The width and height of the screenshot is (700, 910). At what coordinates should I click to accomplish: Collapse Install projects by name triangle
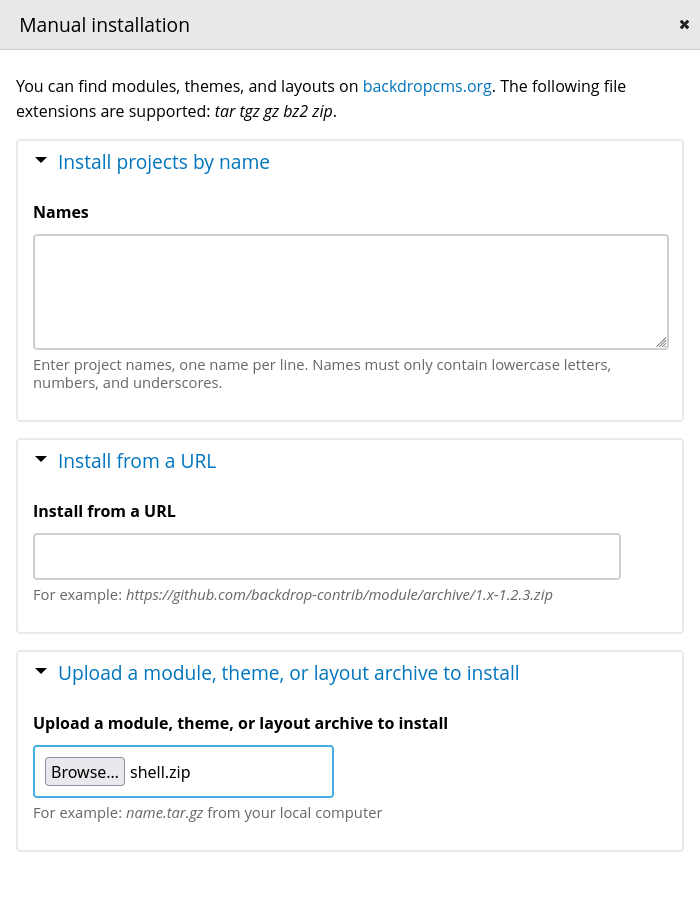point(41,160)
